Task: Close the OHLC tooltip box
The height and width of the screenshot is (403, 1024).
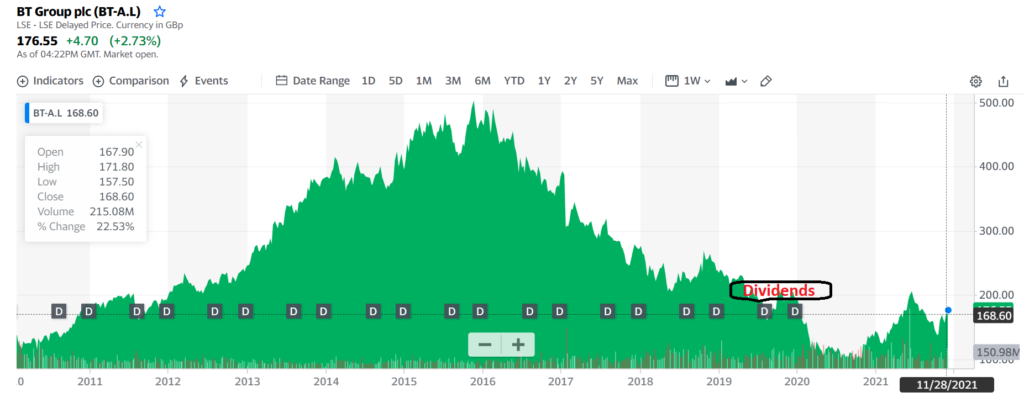Action: [x=138, y=144]
